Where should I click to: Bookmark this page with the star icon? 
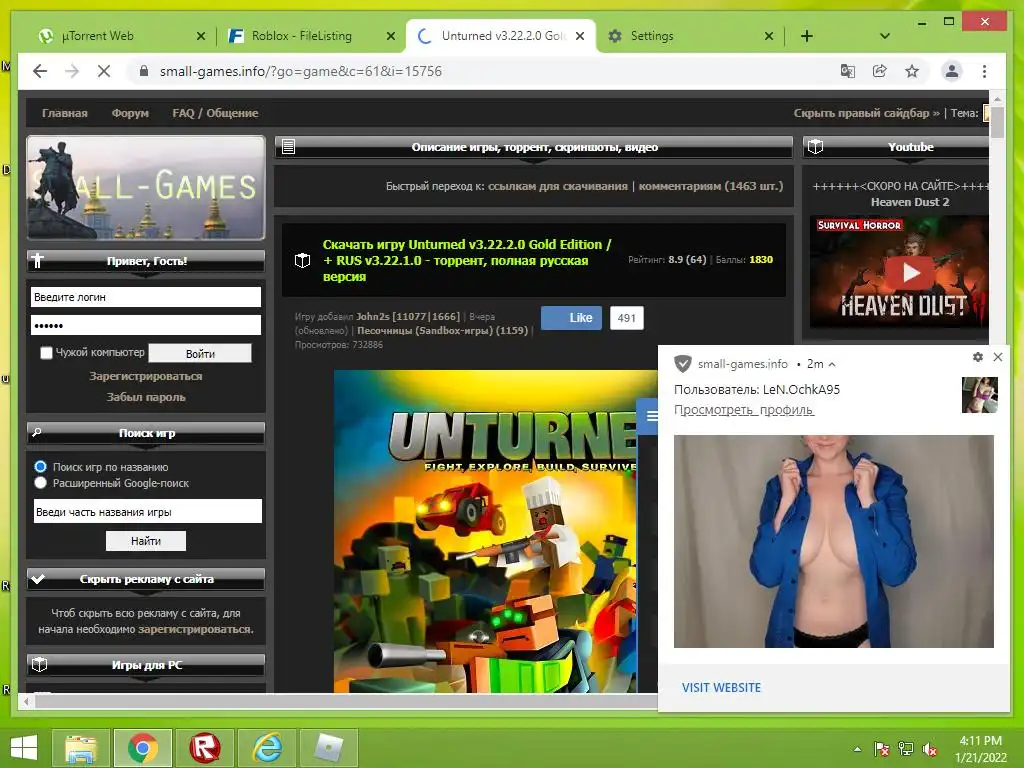pyautogui.click(x=912, y=71)
